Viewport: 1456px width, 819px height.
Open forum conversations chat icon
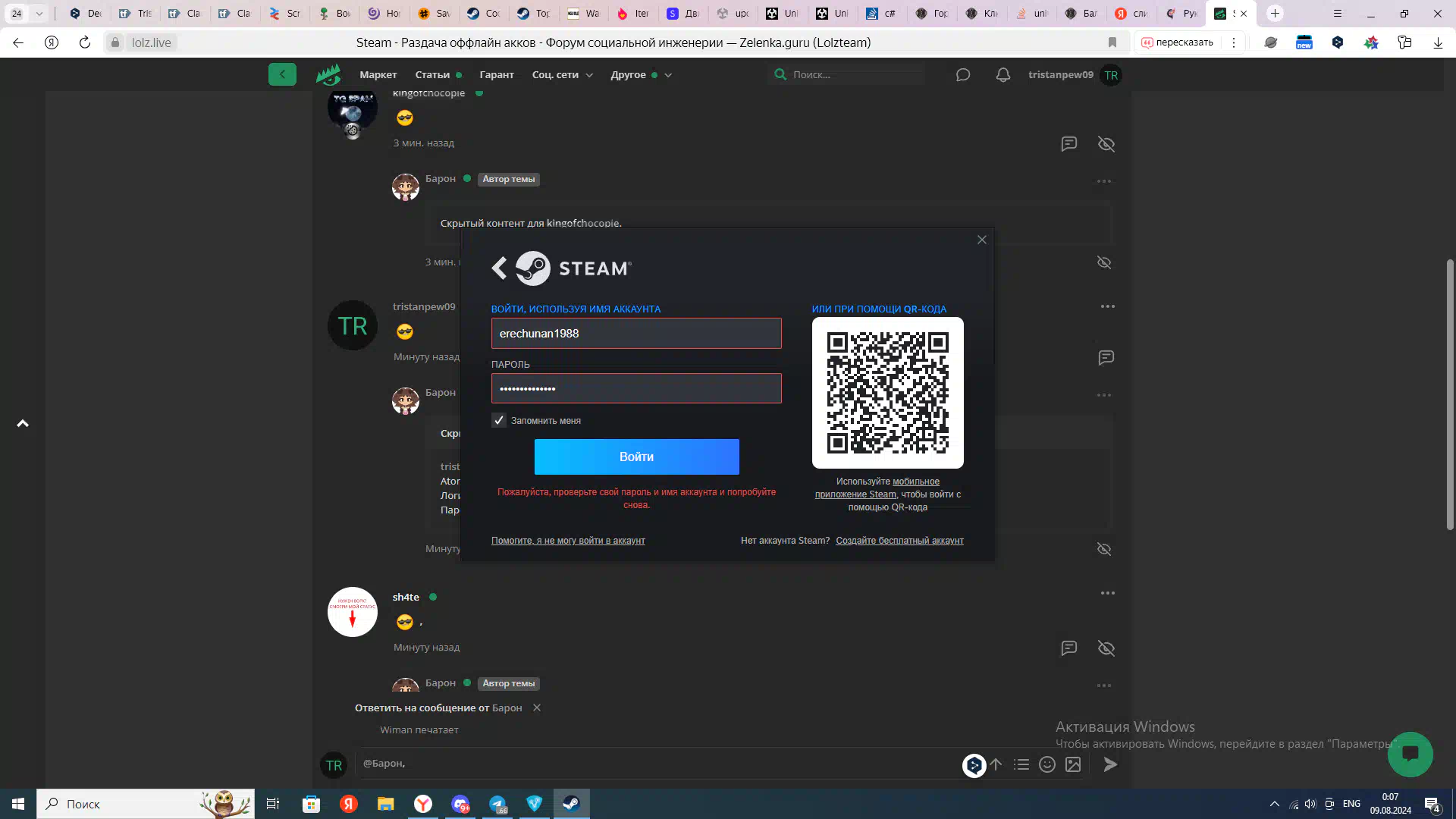(x=963, y=74)
